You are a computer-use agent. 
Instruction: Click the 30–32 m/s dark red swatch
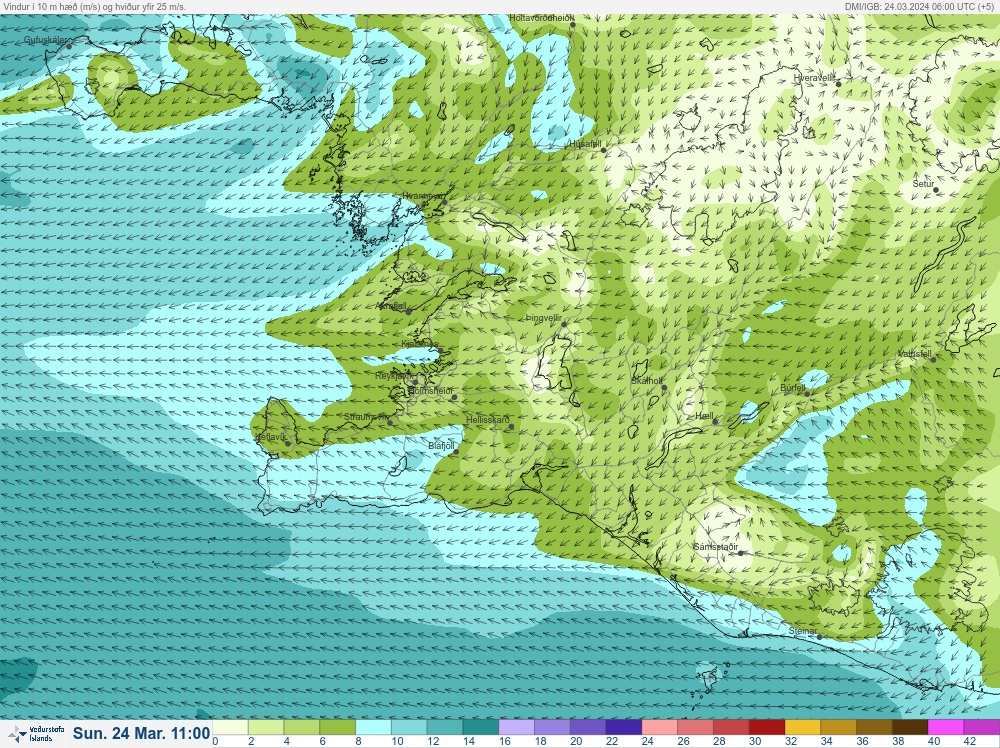click(x=767, y=728)
